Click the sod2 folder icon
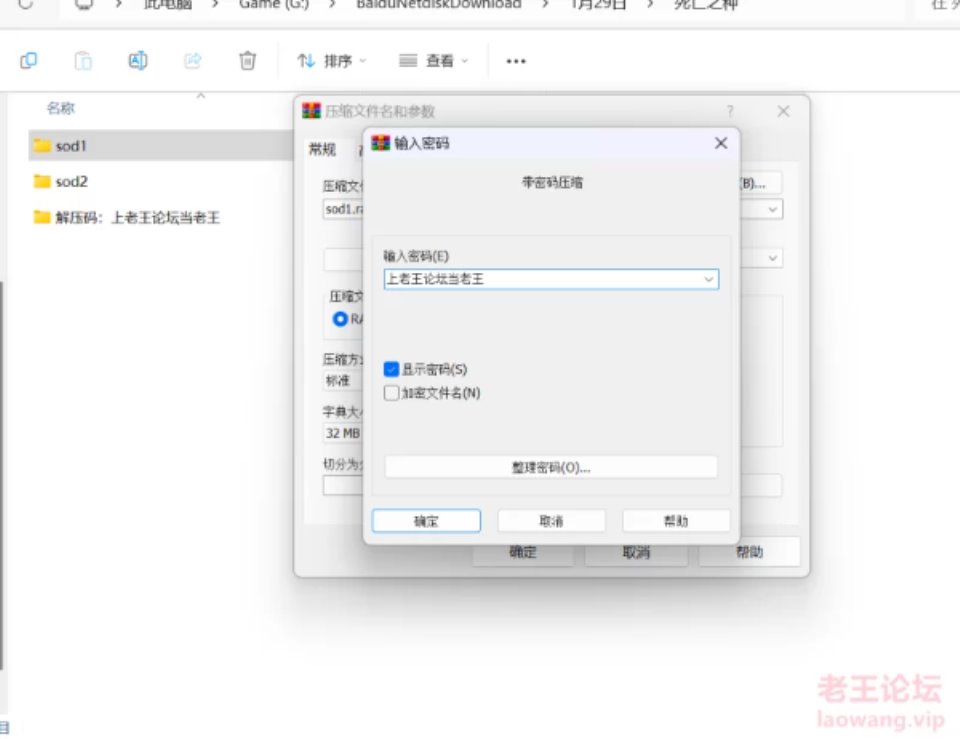 (x=42, y=181)
